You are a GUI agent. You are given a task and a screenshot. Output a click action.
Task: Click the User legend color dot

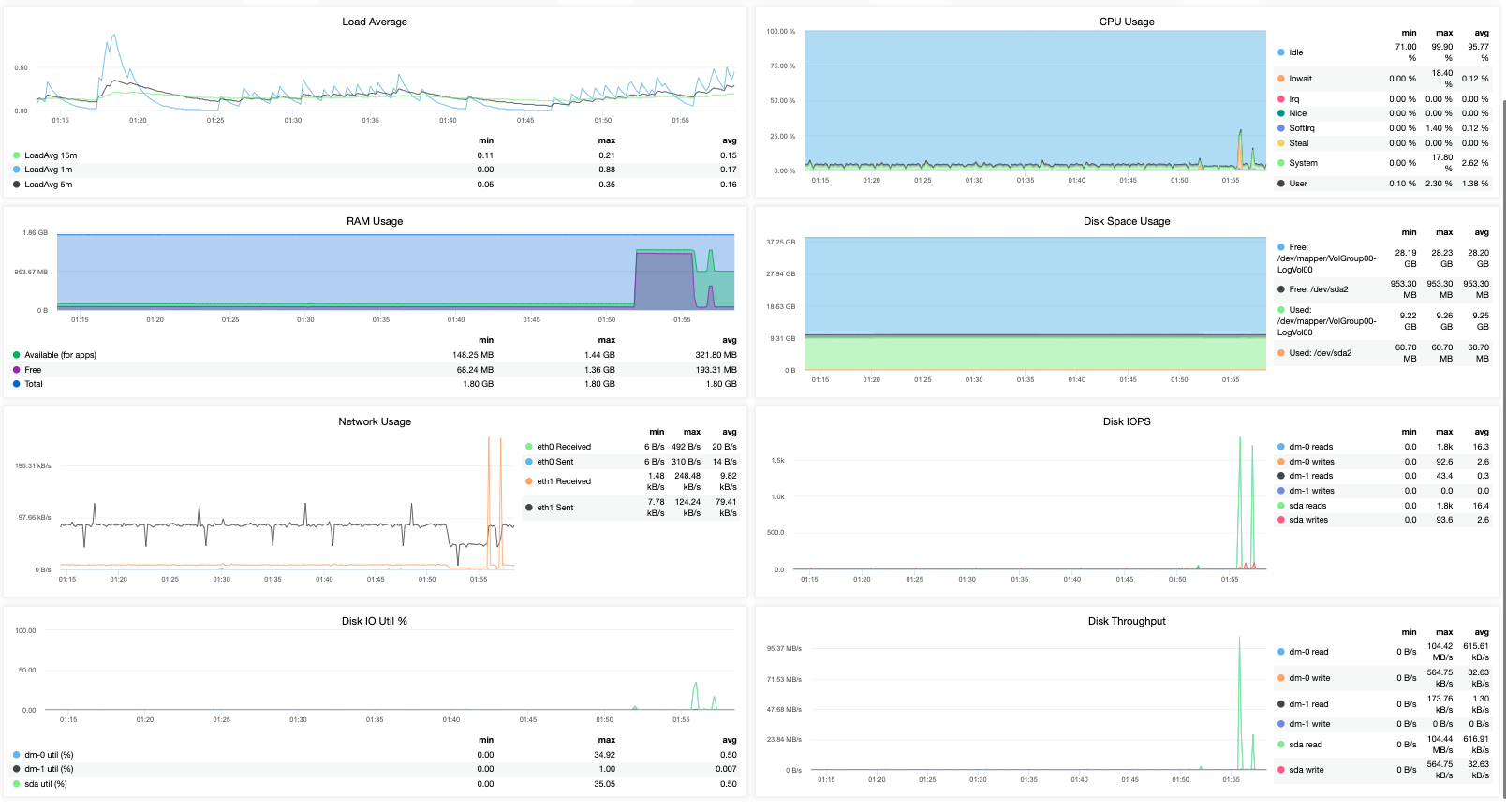pyautogui.click(x=1281, y=184)
